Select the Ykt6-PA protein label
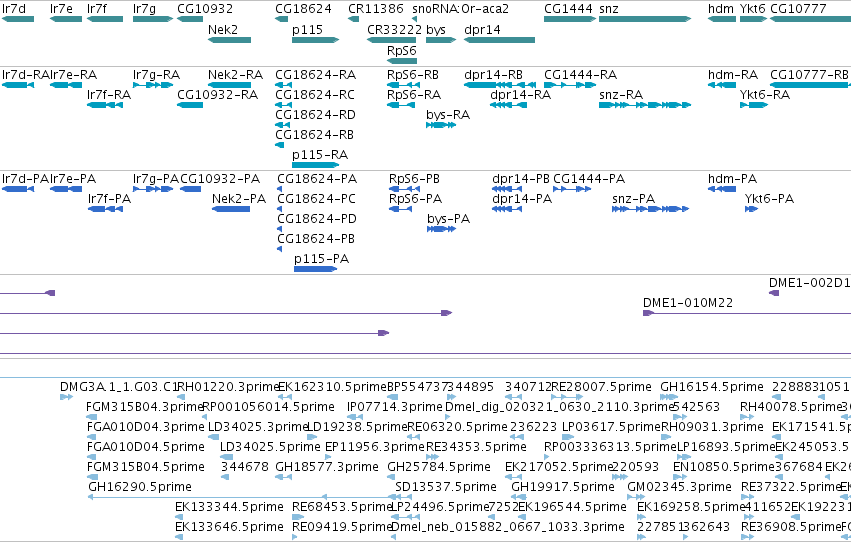 pyautogui.click(x=769, y=199)
